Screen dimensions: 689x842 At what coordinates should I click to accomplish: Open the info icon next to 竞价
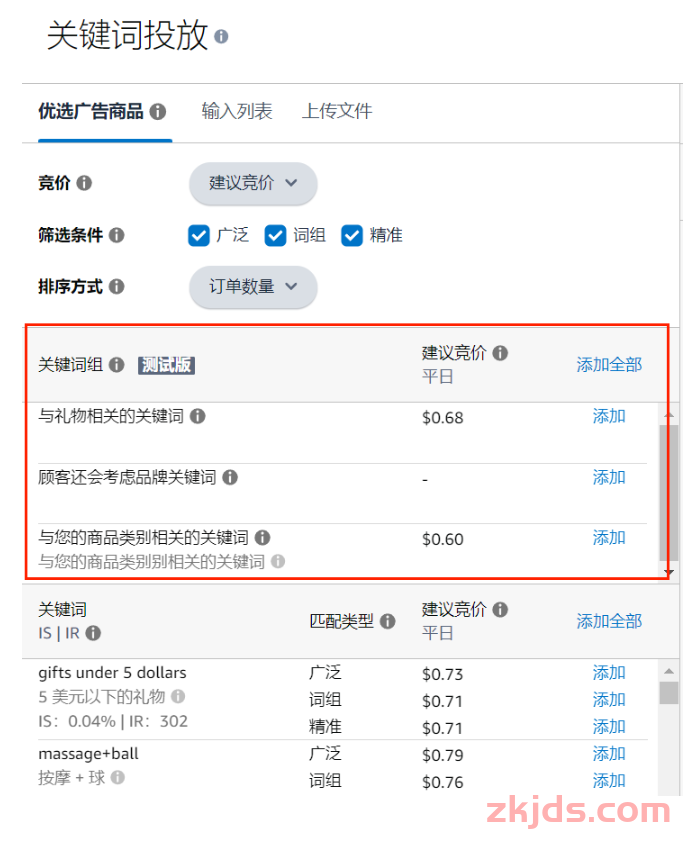coord(84,183)
